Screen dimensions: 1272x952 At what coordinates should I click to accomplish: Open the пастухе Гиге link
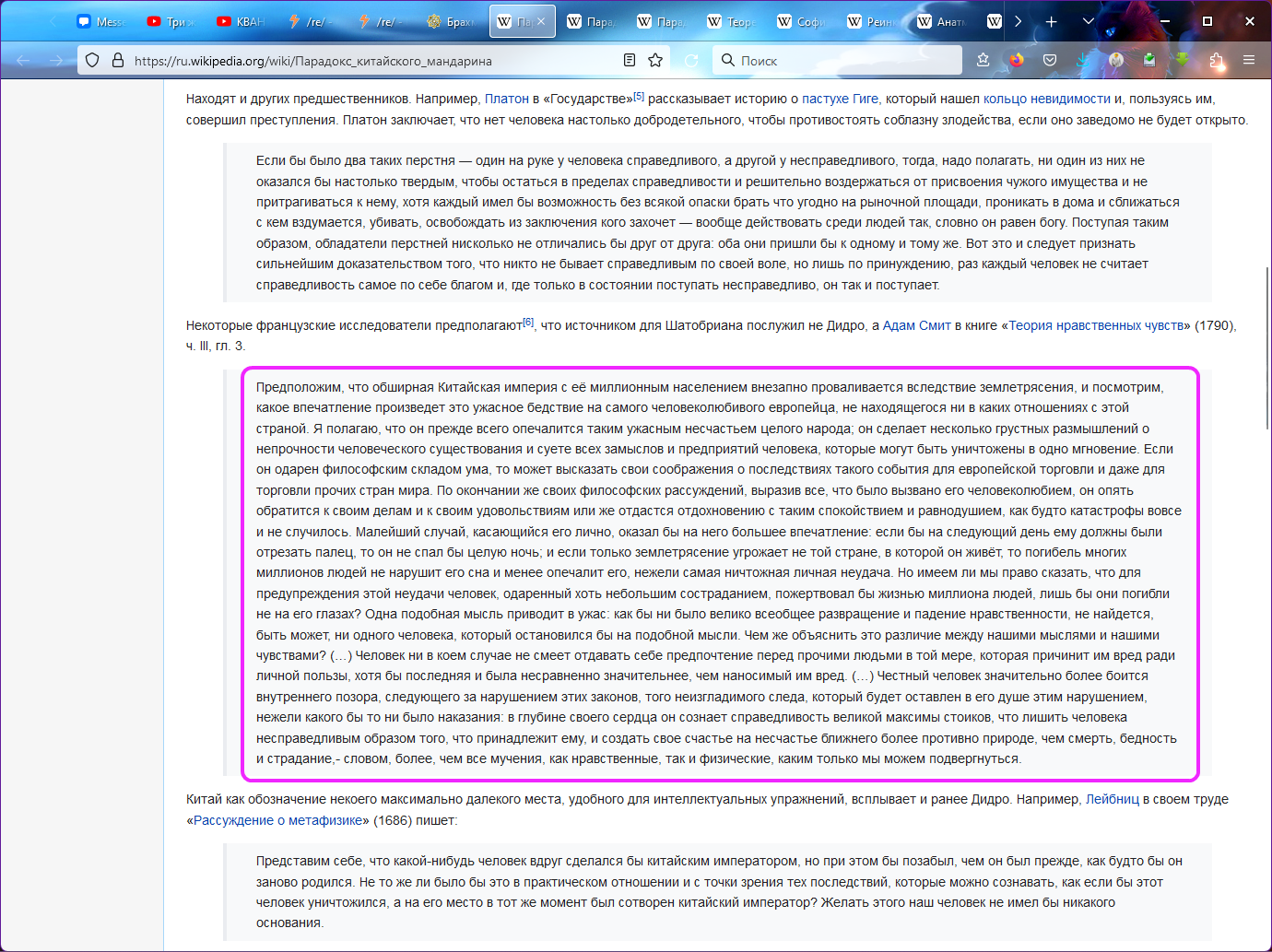pos(840,99)
